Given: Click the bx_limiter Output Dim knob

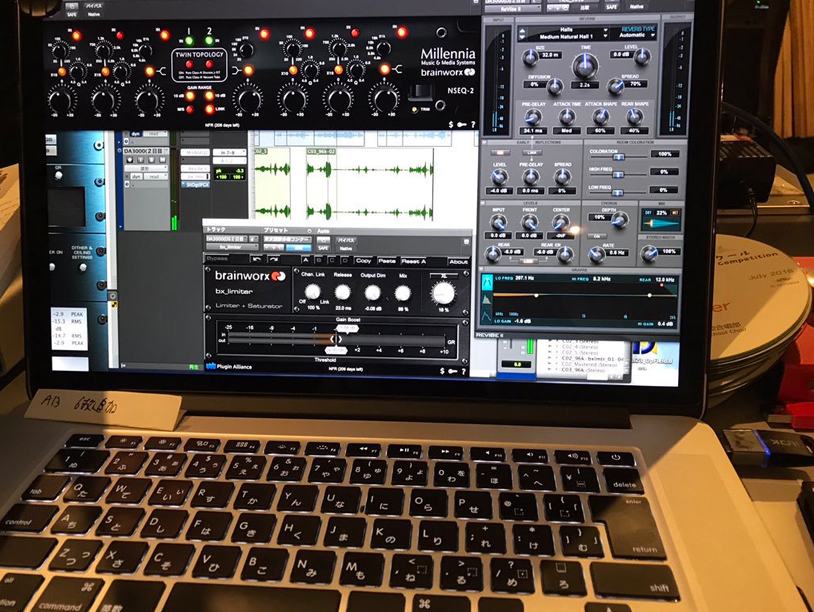Looking at the screenshot, I should (x=372, y=293).
